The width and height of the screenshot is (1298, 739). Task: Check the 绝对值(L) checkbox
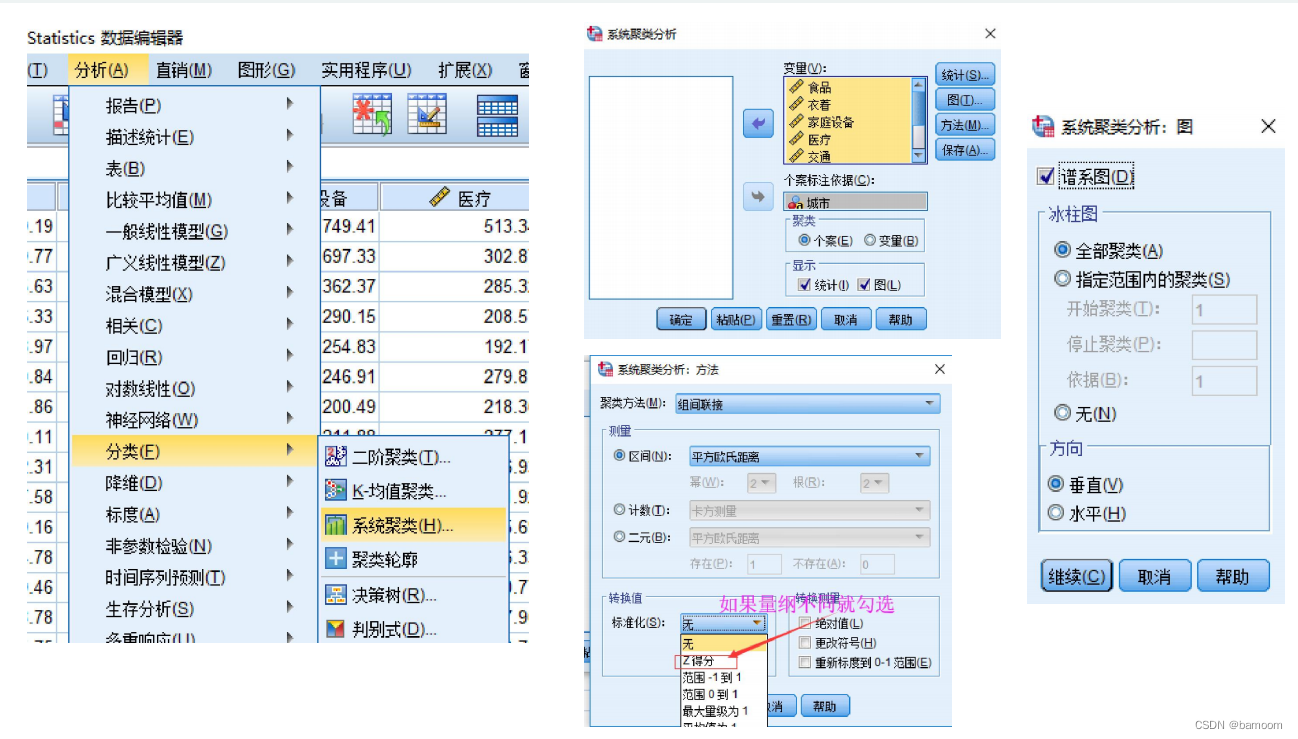click(x=805, y=624)
